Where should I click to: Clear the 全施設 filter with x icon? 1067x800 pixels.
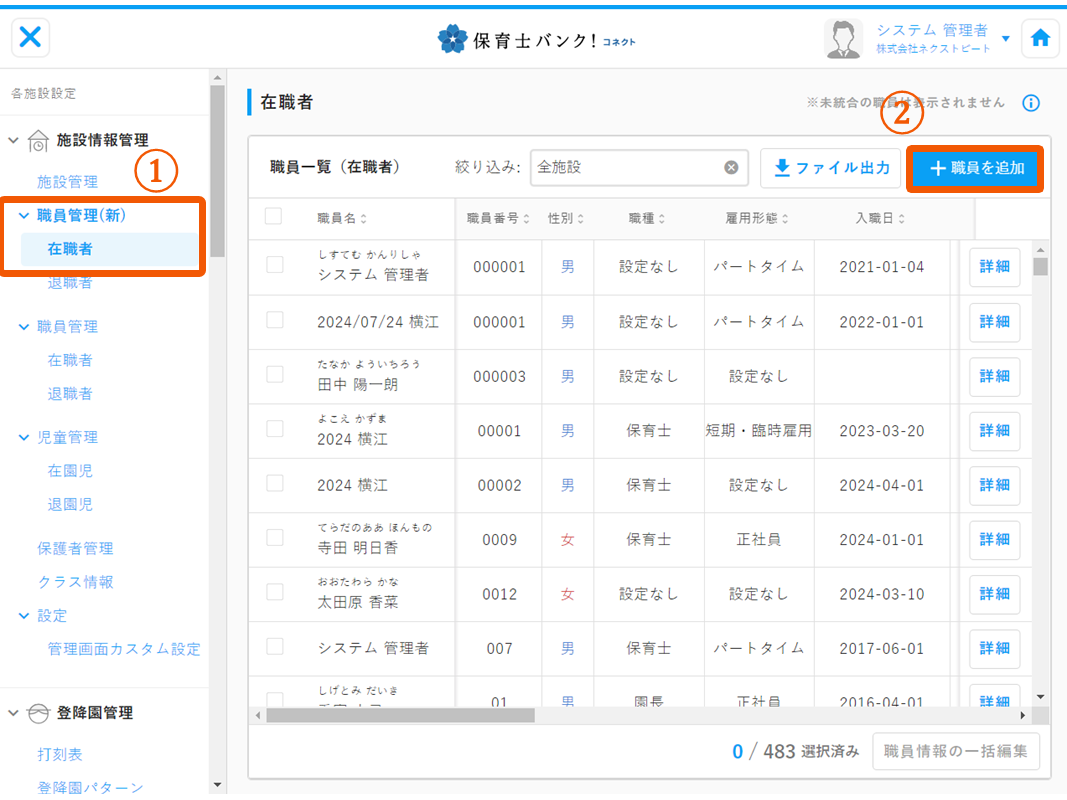(x=731, y=168)
